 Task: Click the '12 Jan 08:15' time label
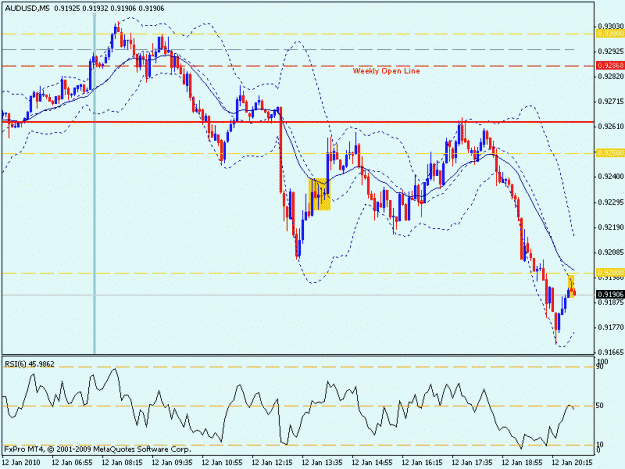[x=122, y=462]
